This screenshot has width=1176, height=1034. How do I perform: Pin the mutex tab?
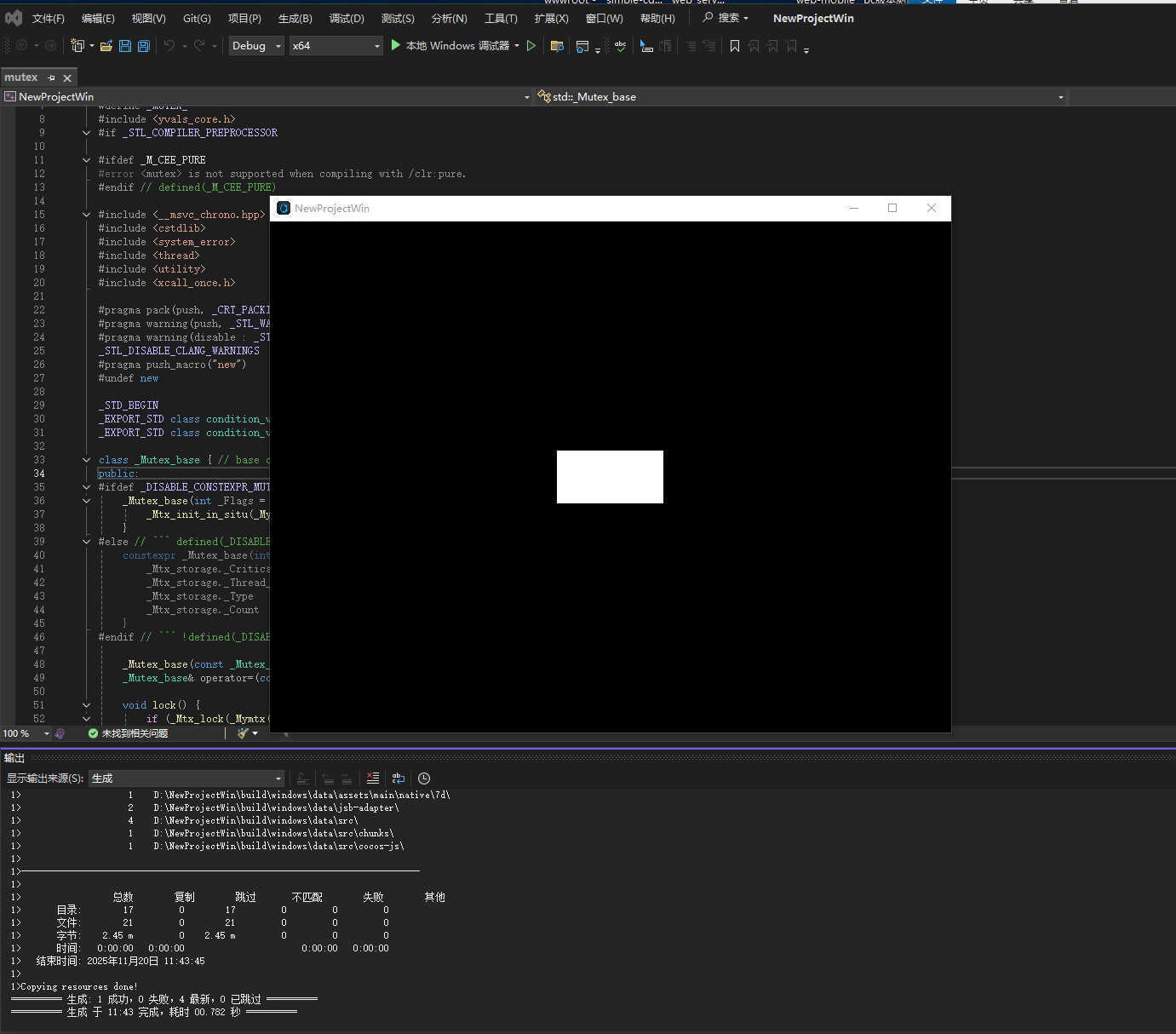point(51,78)
